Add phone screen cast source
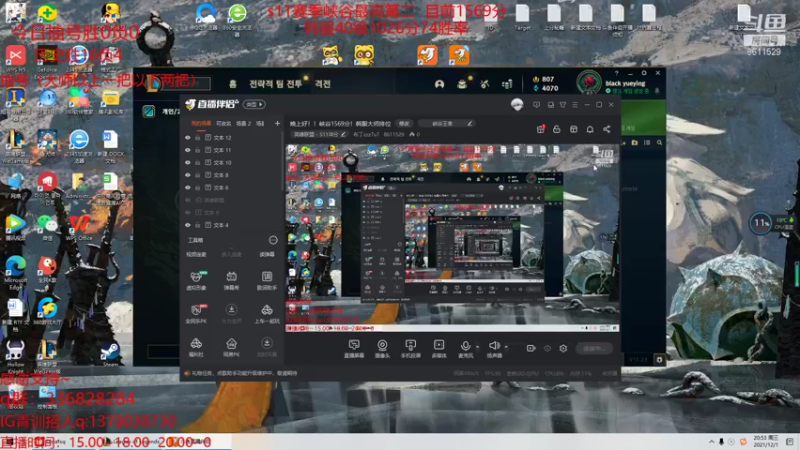Viewport: 800px width, 450px height. (410, 348)
